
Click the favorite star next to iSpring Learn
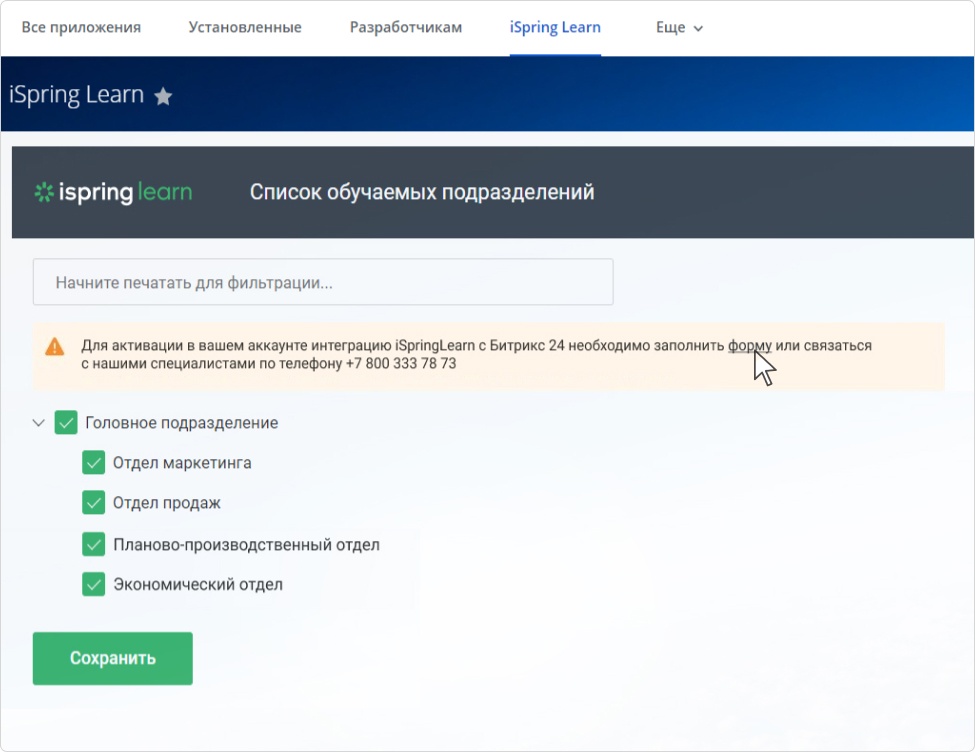163,96
